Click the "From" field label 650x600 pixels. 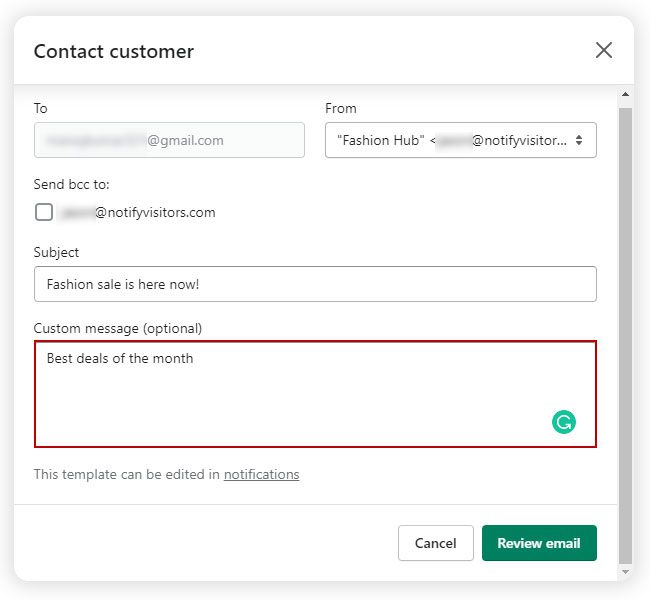tap(341, 108)
